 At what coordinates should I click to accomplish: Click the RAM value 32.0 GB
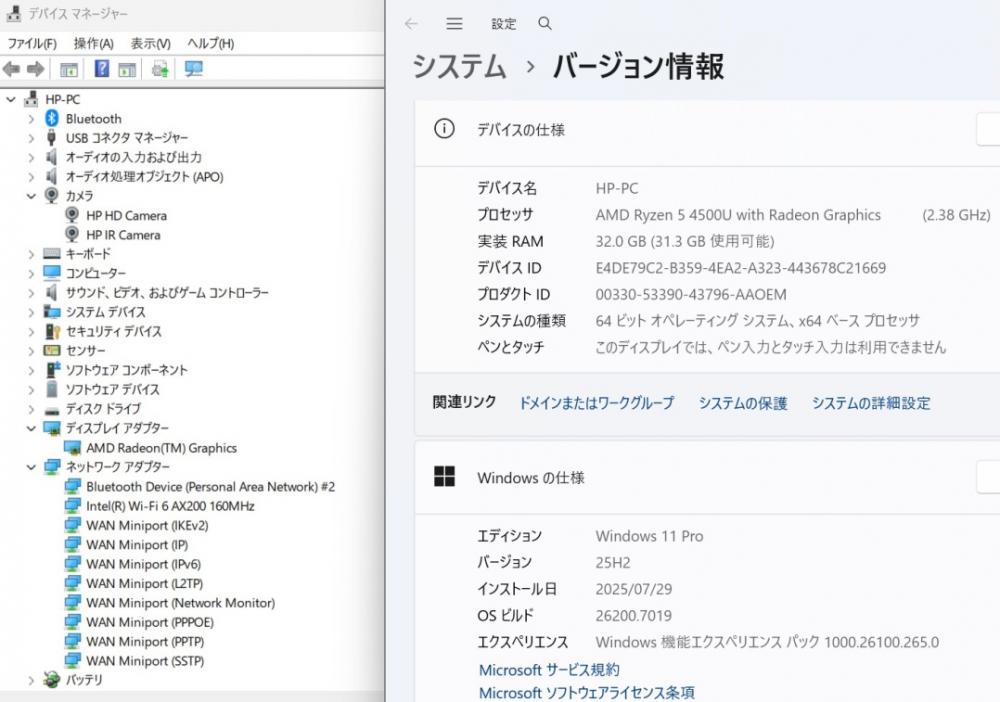685,242
